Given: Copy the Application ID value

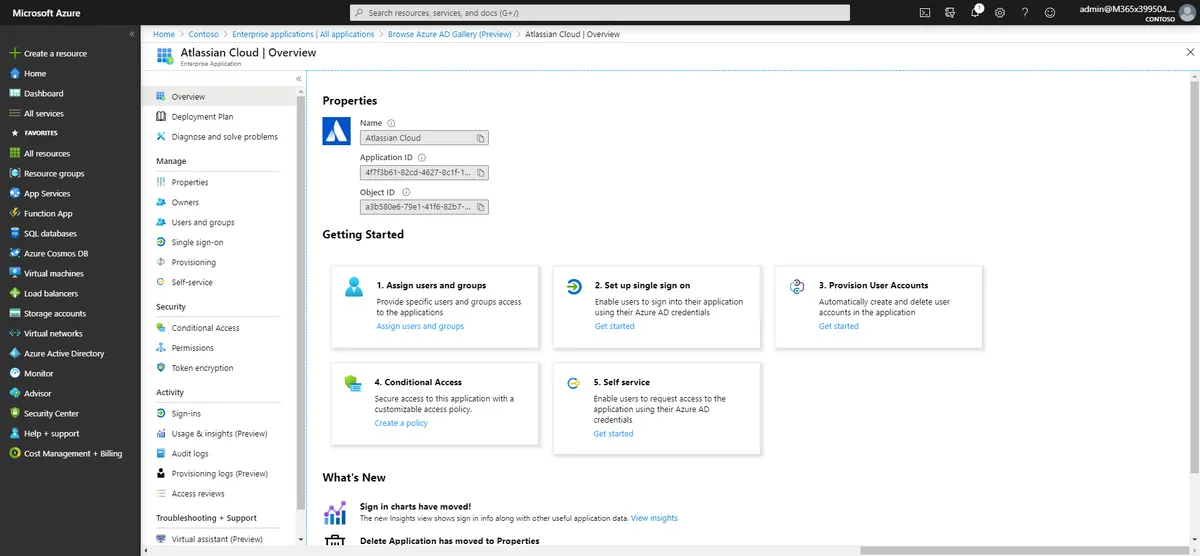Looking at the screenshot, I should pyautogui.click(x=481, y=173).
